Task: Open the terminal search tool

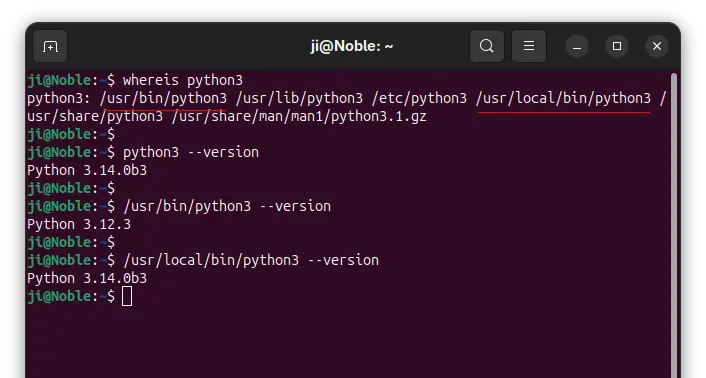Action: (x=487, y=46)
